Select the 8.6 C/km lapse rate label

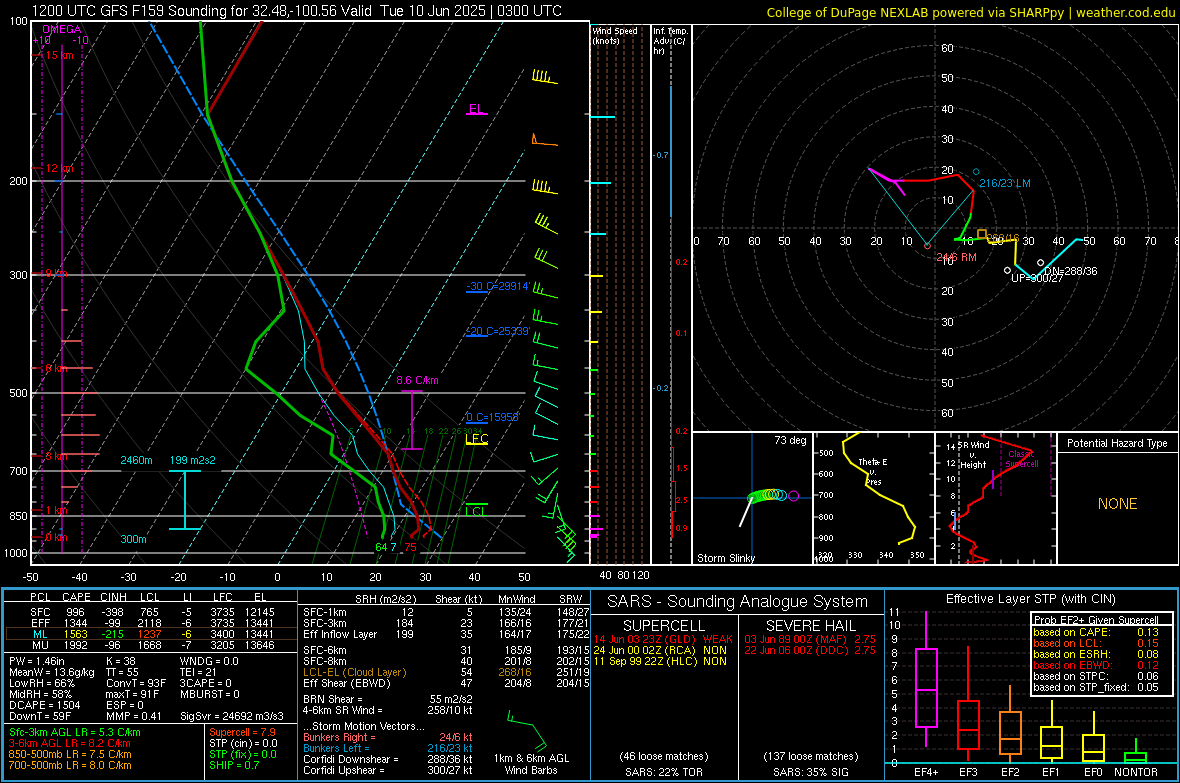(x=417, y=380)
